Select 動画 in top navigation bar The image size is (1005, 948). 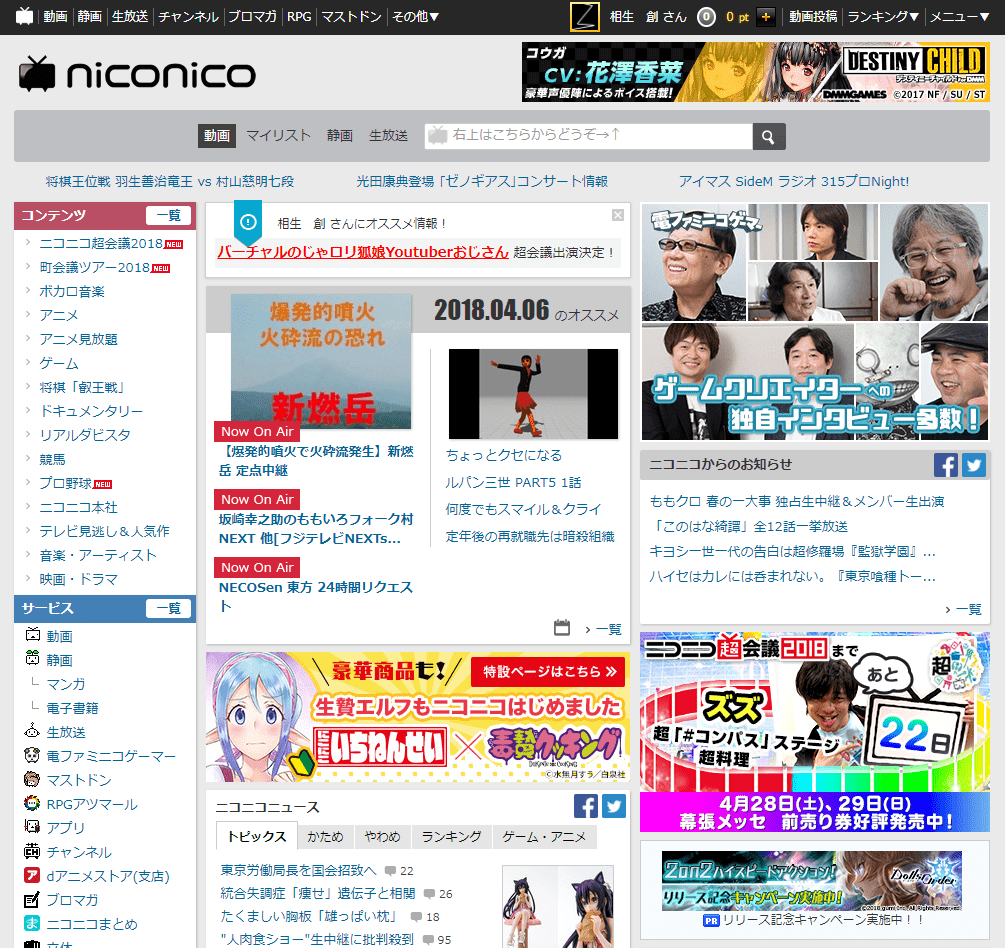coord(55,17)
